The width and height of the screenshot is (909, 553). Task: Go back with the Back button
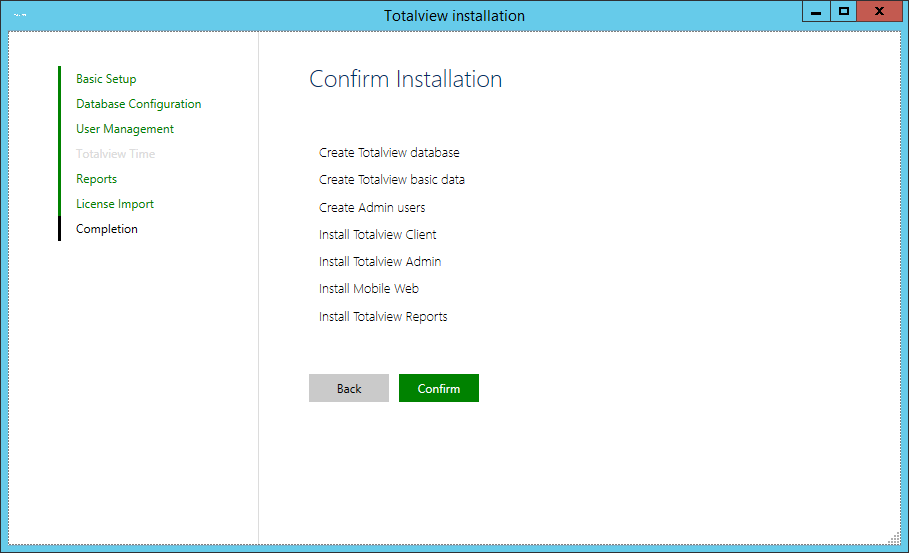(349, 388)
